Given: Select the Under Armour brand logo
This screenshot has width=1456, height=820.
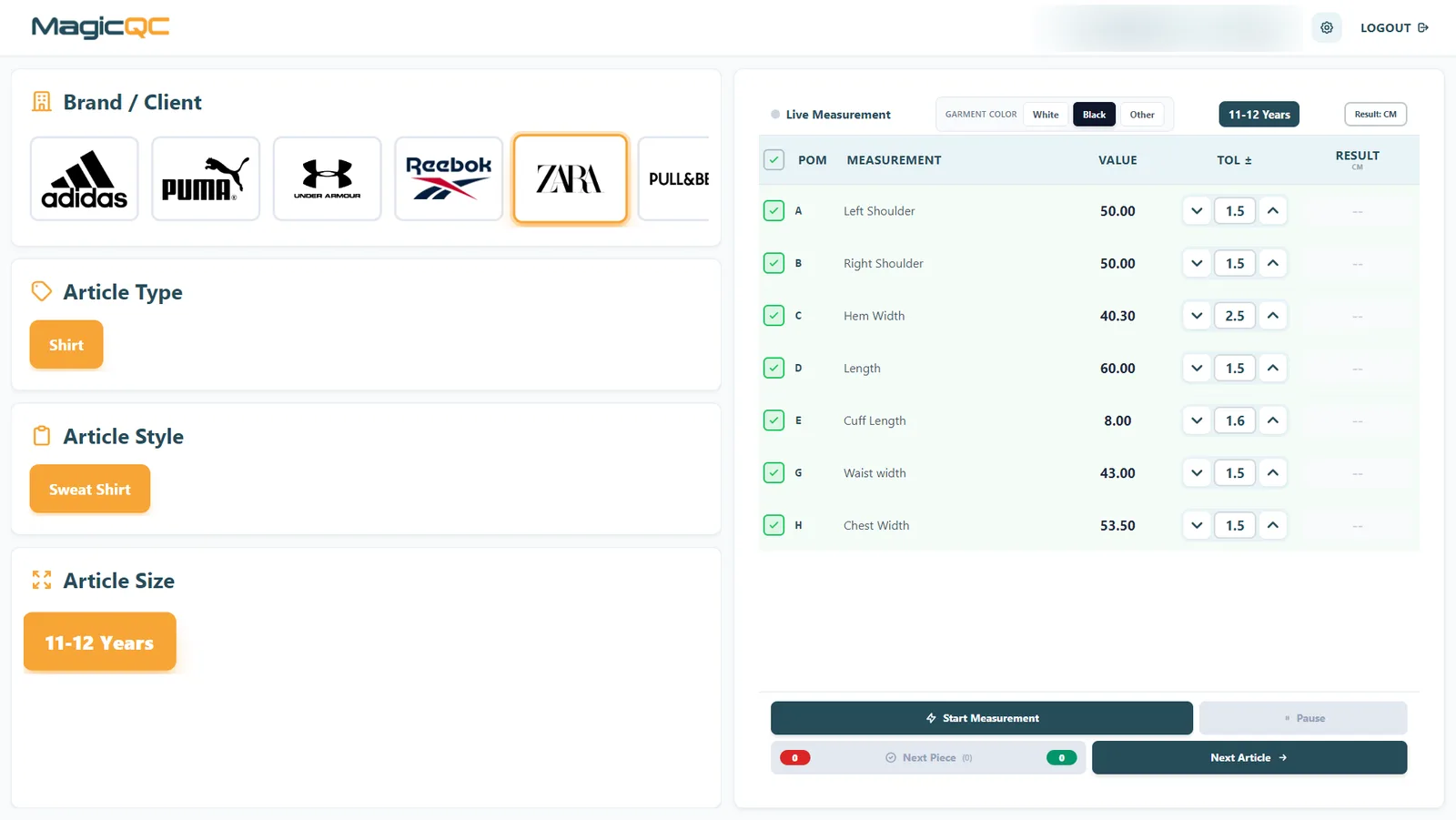Looking at the screenshot, I should click(328, 178).
